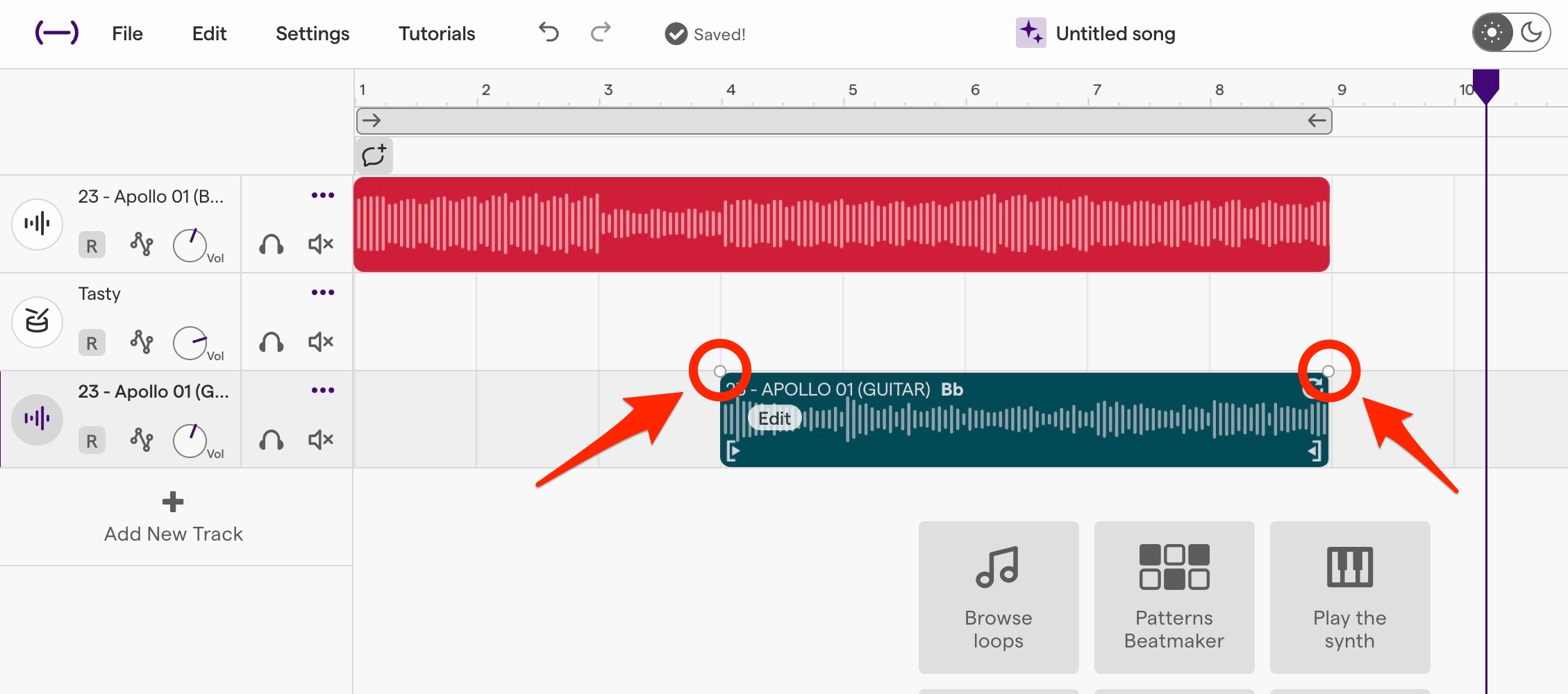
Task: Click the Apollo 01 (B...) waveform track icon
Action: point(37,223)
